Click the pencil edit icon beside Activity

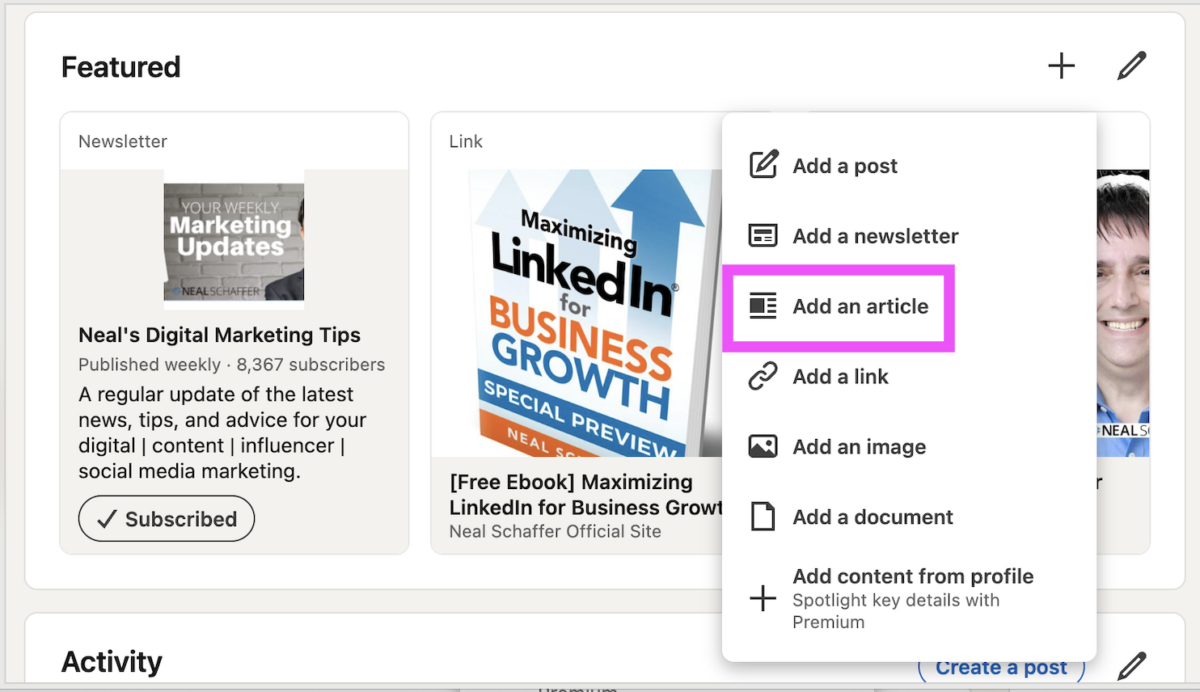click(x=1131, y=666)
